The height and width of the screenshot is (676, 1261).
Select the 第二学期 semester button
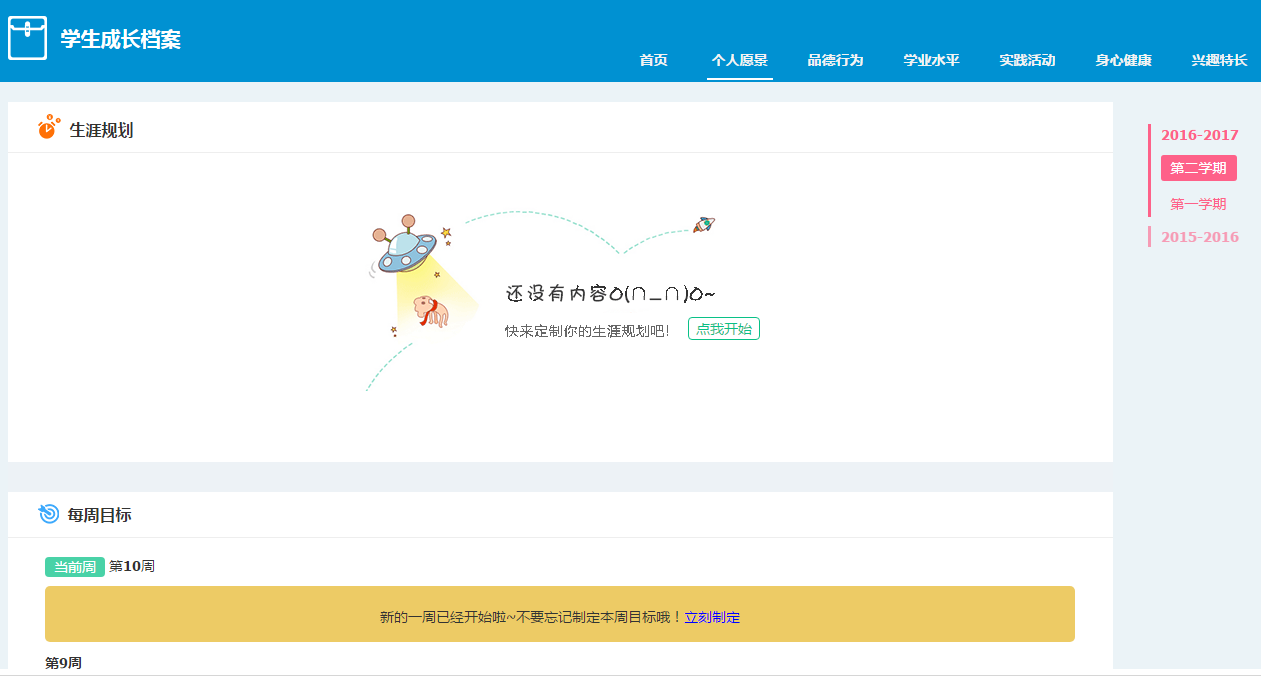pos(1199,168)
